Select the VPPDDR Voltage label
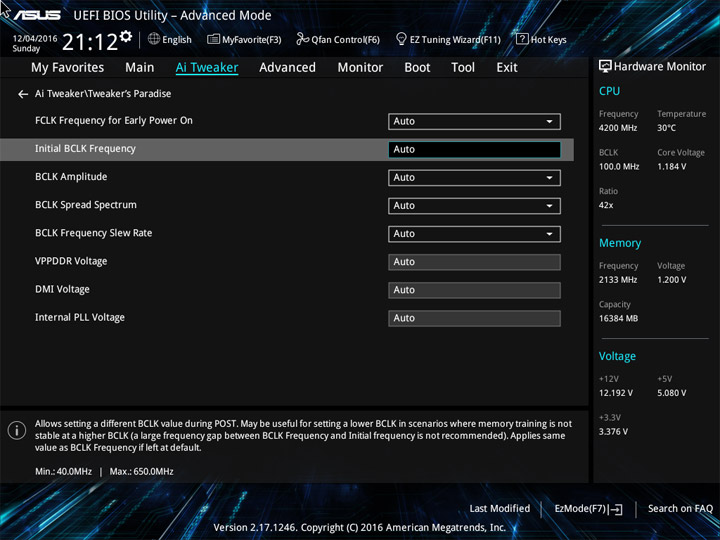 71,261
